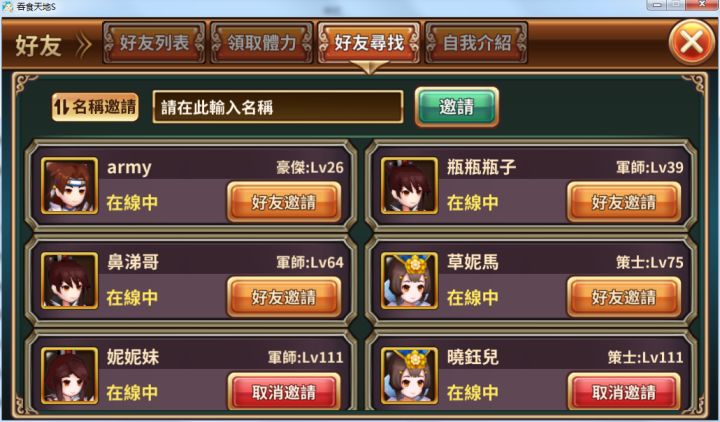The height and width of the screenshot is (422, 720).
Task: Select the 好友尋找 tab
Action: (x=369, y=43)
